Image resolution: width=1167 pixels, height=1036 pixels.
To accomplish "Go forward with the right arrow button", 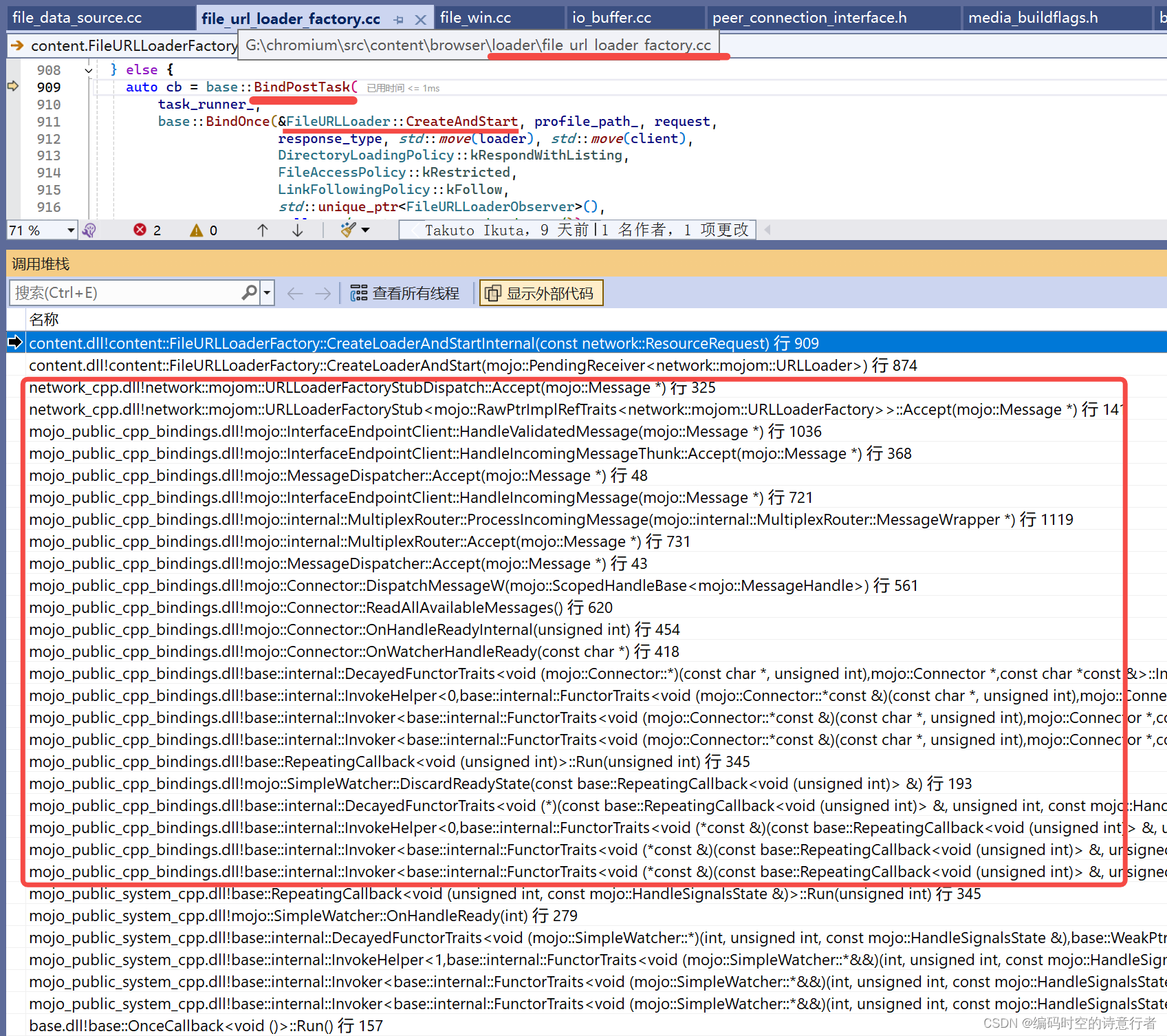I will coord(323,294).
